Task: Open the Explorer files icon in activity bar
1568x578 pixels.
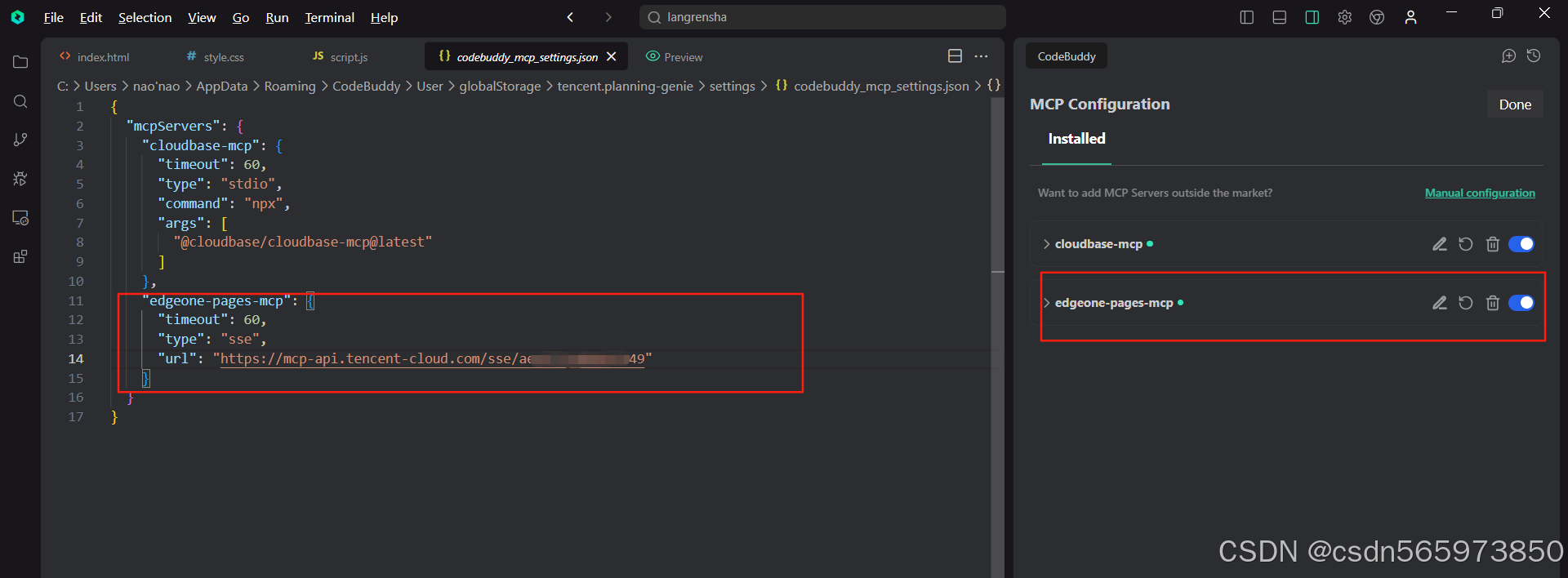Action: 20,62
